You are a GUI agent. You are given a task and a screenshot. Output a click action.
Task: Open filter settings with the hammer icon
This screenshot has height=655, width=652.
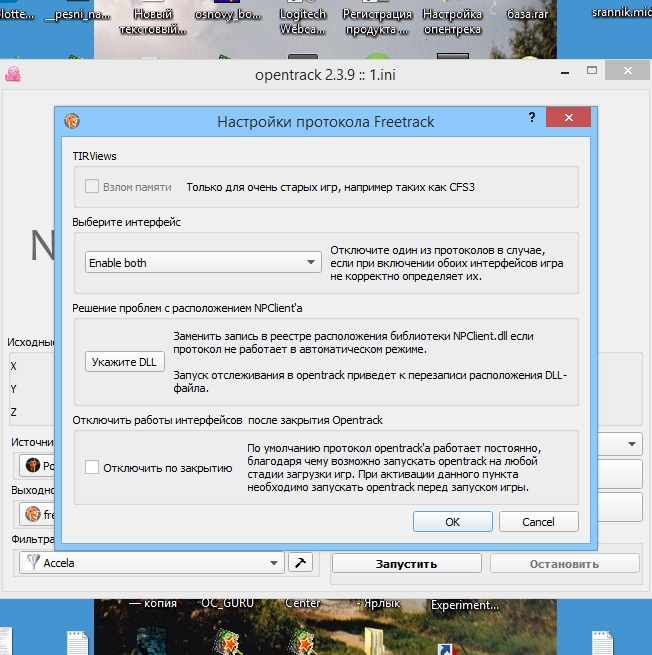point(300,563)
